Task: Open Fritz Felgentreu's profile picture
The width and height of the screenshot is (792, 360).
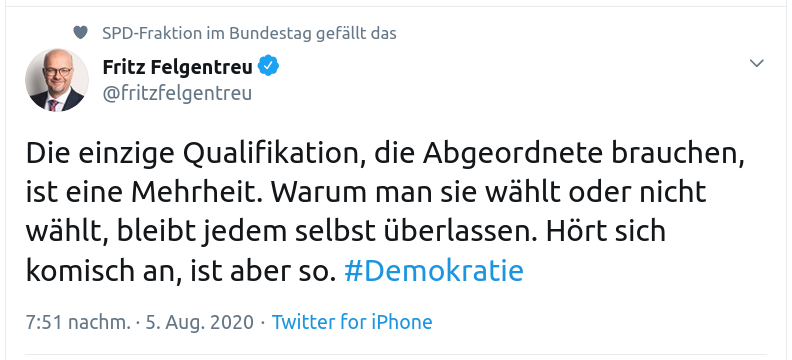Action: [57, 80]
